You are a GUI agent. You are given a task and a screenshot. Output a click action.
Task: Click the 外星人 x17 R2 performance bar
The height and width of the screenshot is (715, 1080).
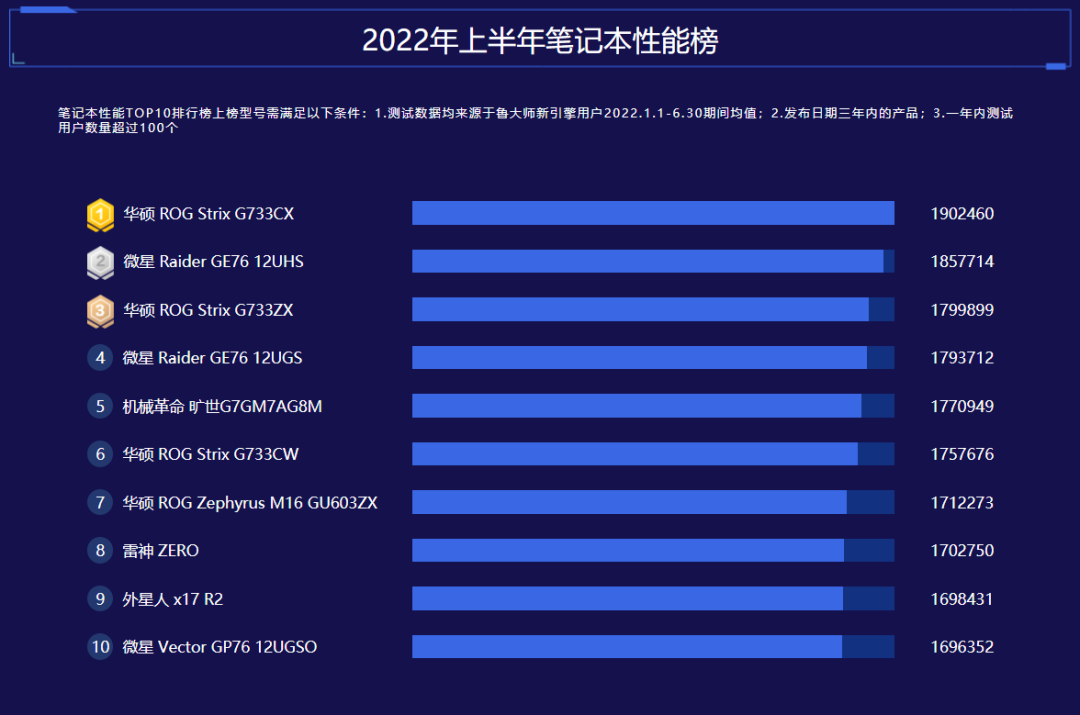653,599
